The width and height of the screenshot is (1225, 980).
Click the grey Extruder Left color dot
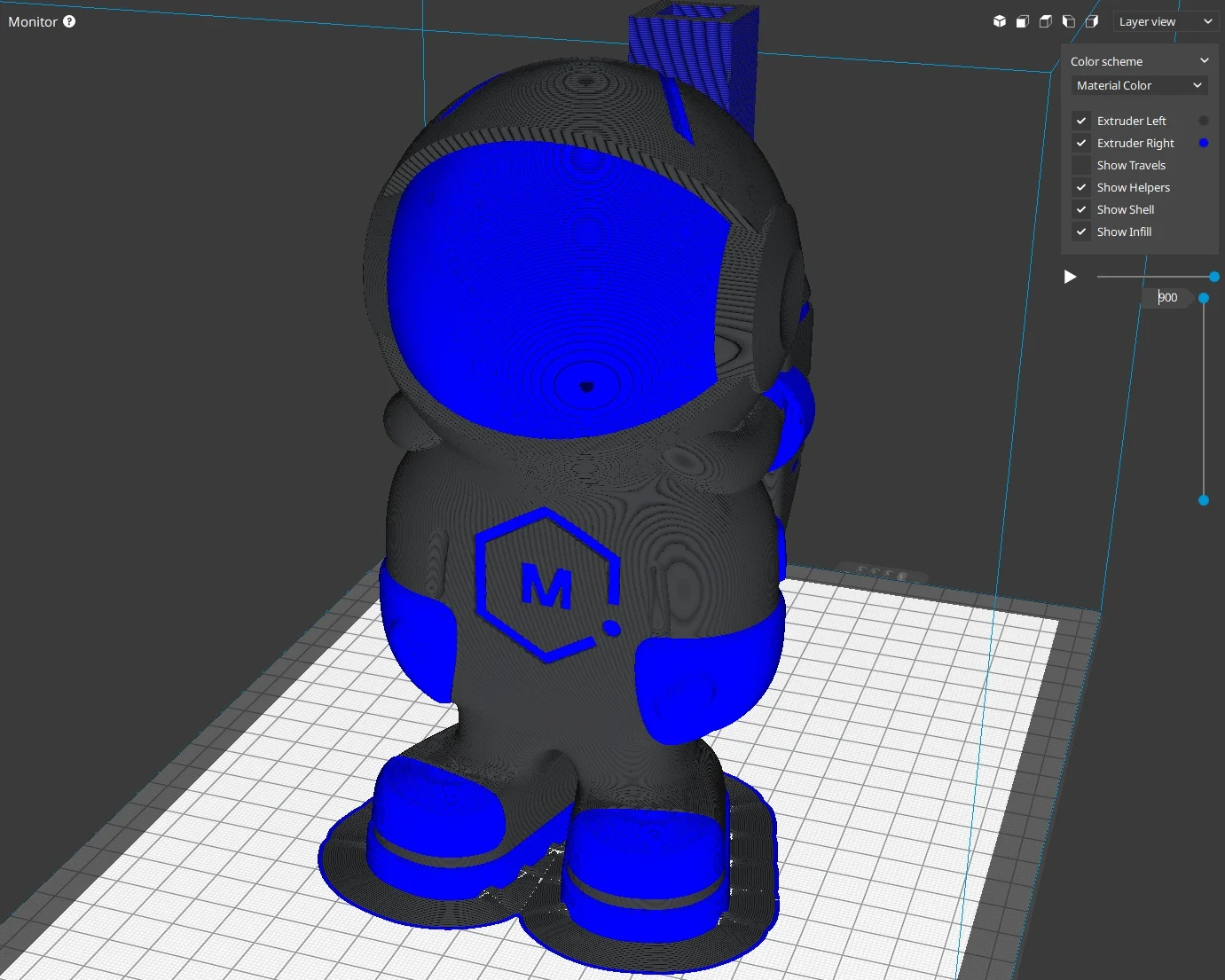coord(1204,121)
